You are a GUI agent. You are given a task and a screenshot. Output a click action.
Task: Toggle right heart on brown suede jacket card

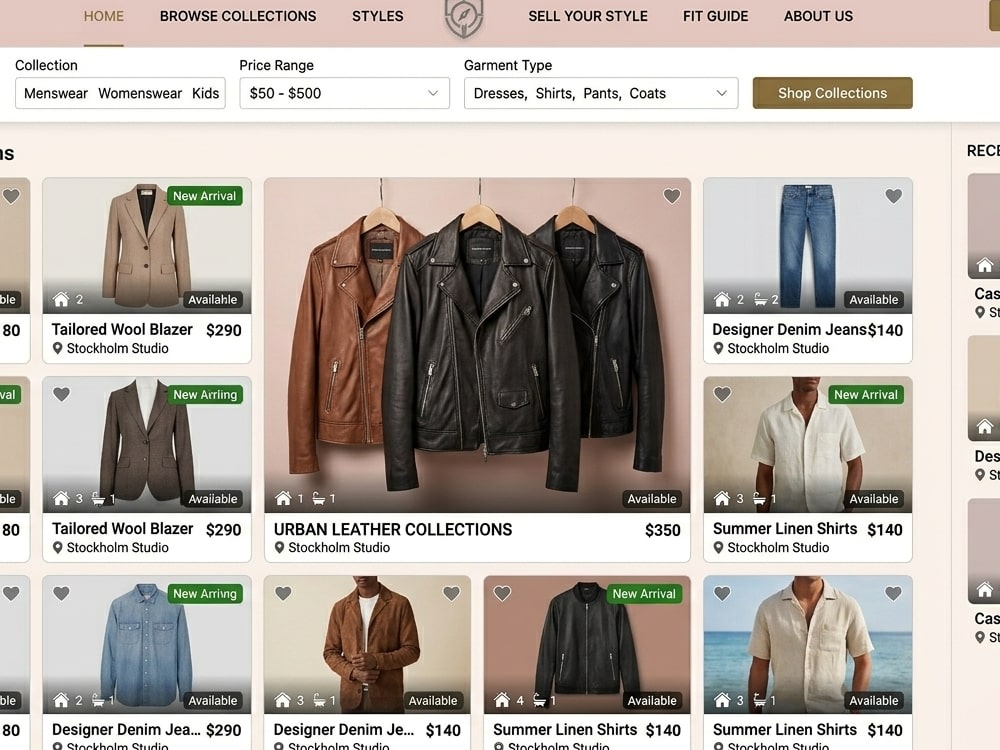[x=452, y=594]
